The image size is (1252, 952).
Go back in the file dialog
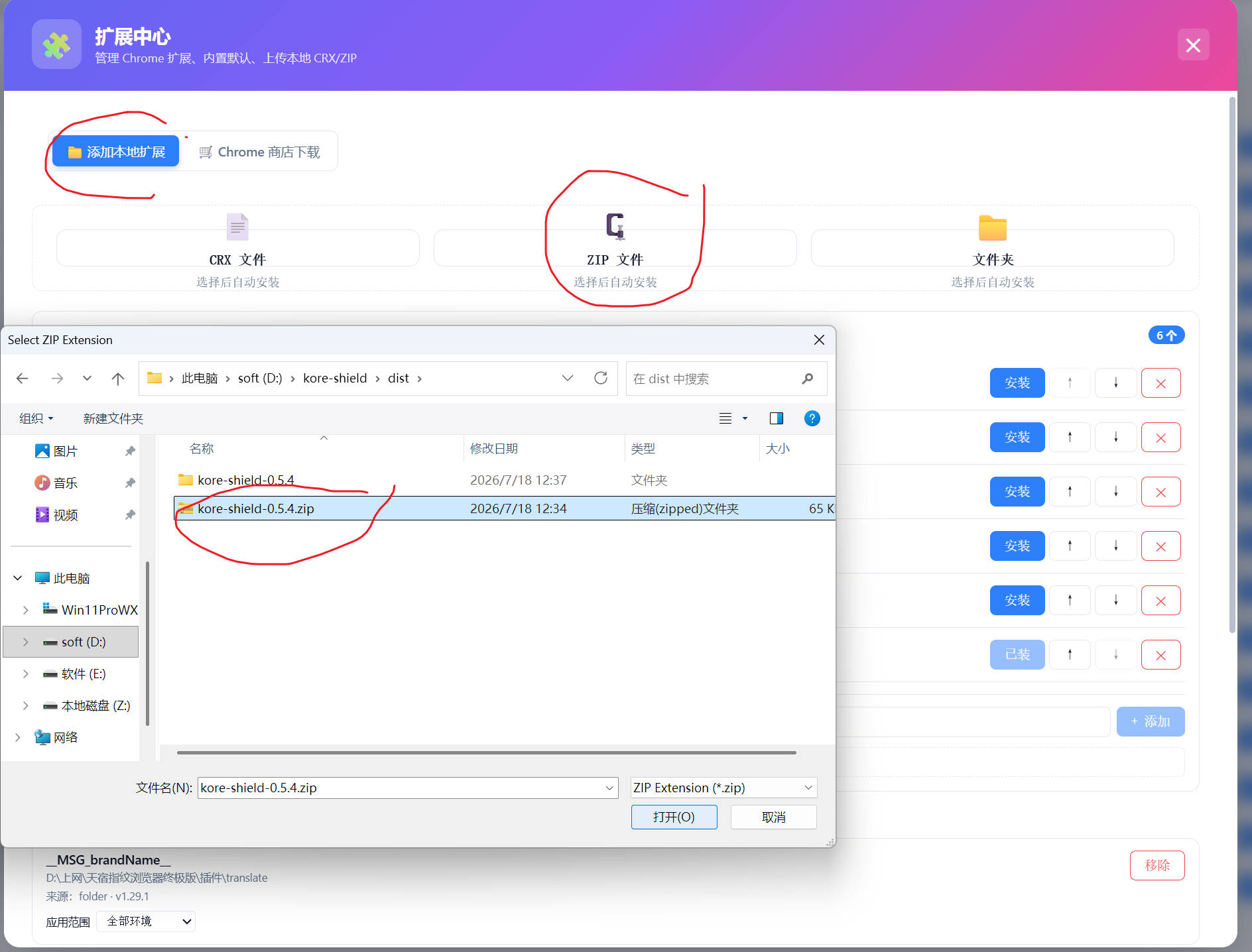[x=23, y=378]
